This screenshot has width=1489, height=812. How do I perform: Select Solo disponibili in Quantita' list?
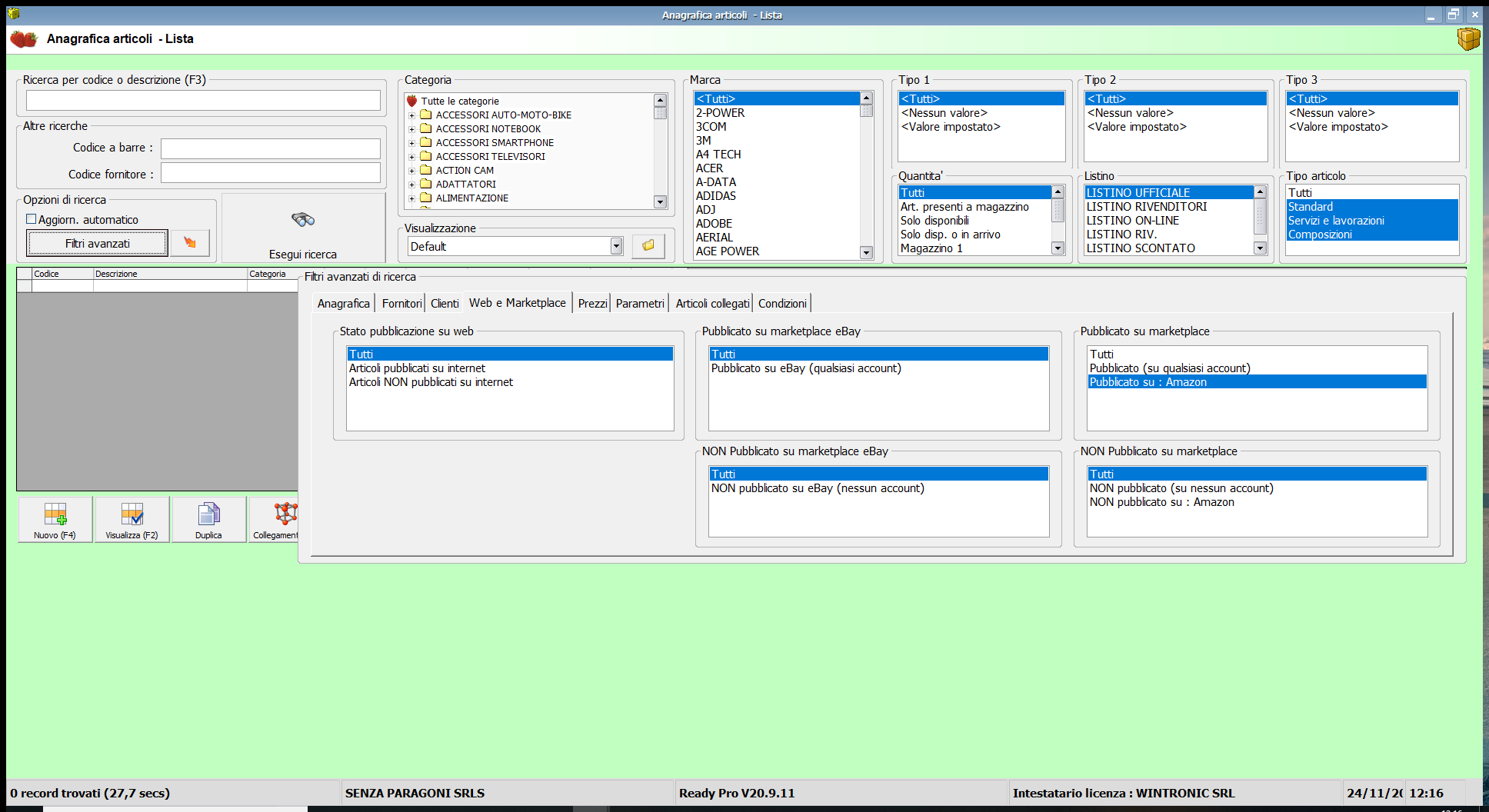975,221
